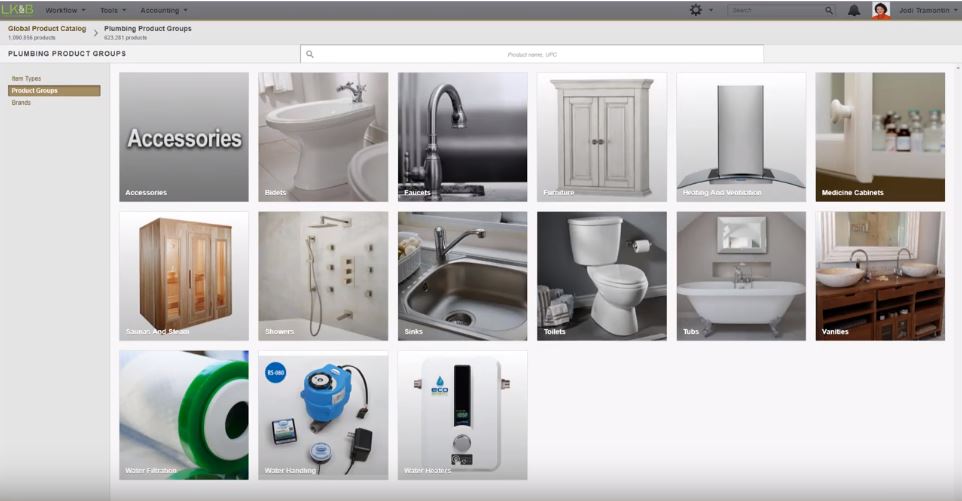
Task: Open the Accounting dropdown menu
Action: 164,10
